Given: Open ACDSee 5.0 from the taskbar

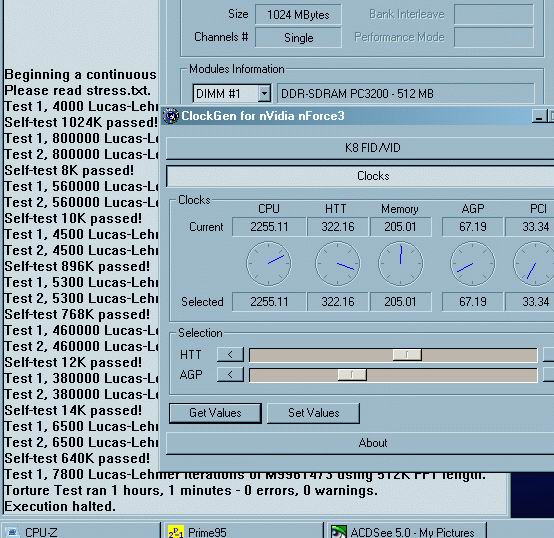Looking at the screenshot, I should pos(406,531).
